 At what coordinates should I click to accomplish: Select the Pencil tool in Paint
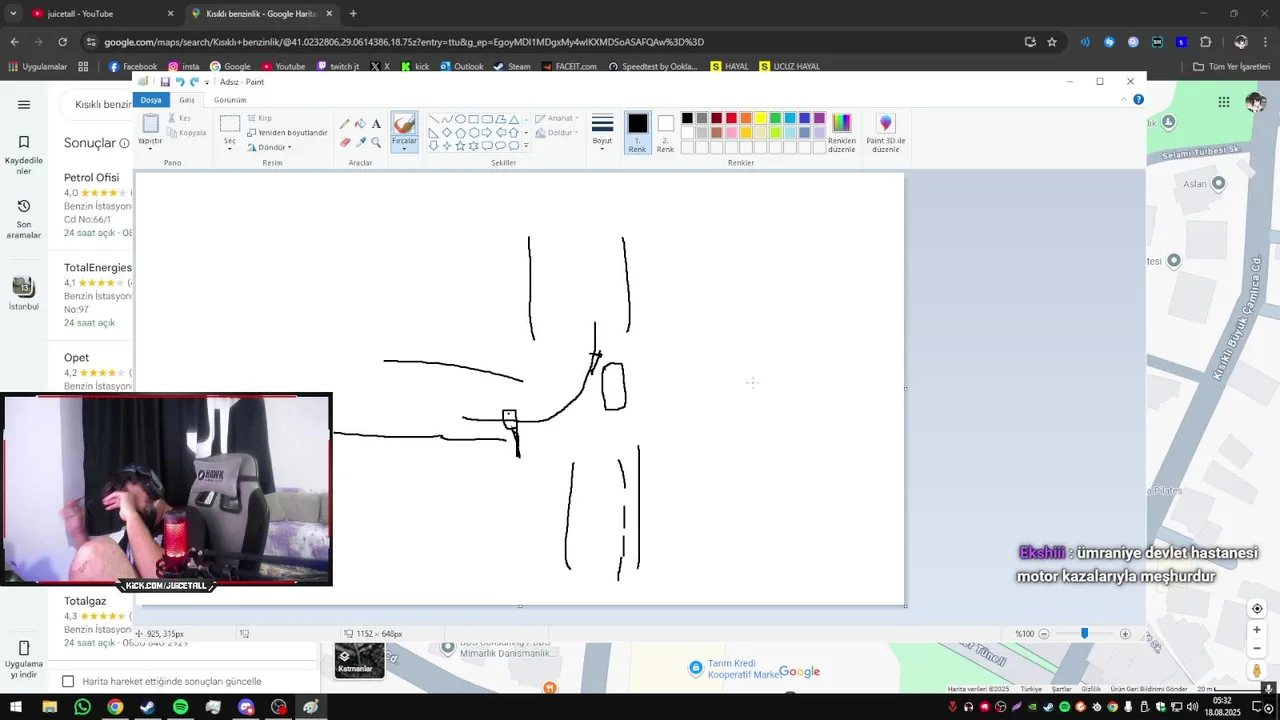click(x=345, y=124)
